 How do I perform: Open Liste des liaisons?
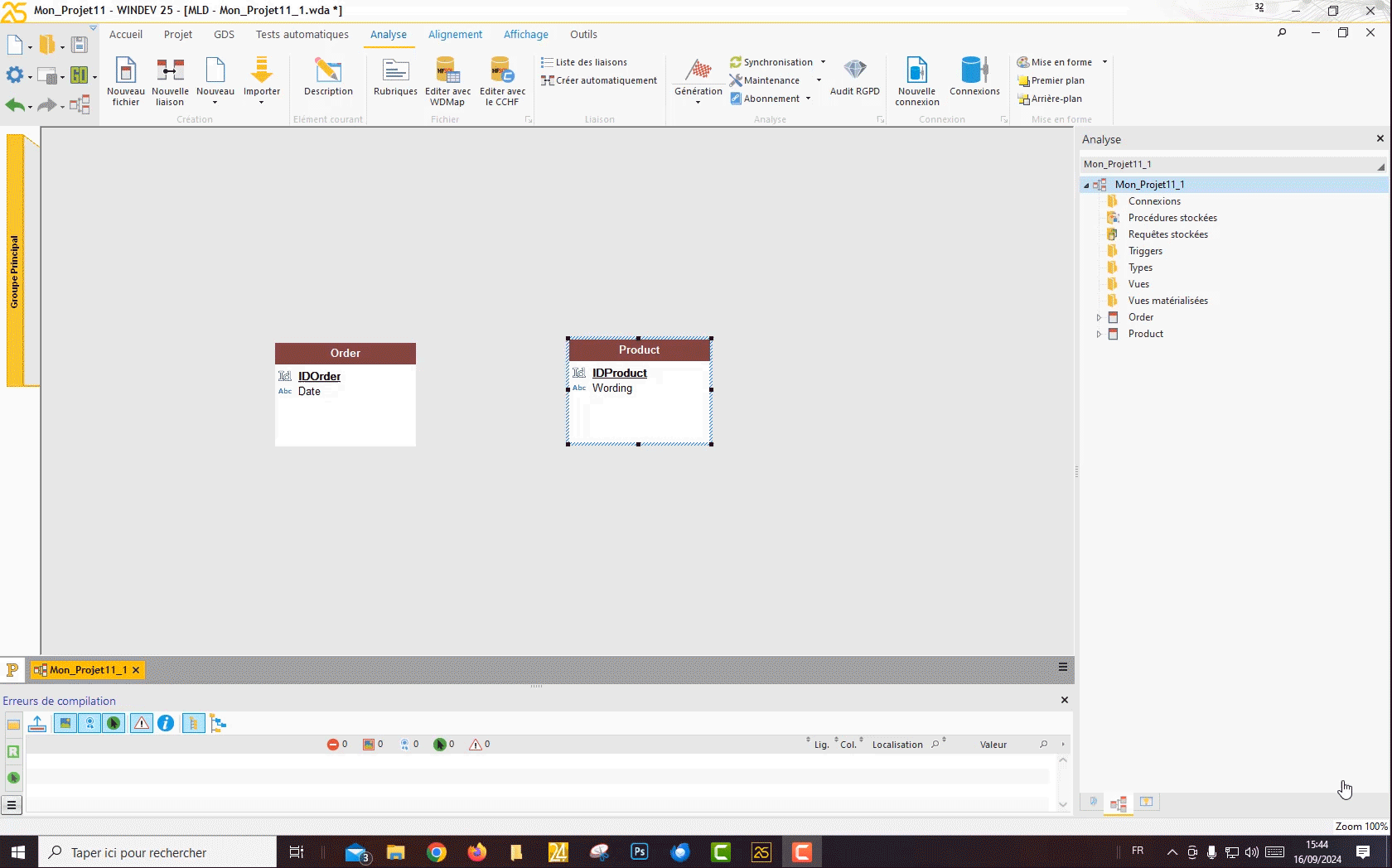(x=584, y=62)
